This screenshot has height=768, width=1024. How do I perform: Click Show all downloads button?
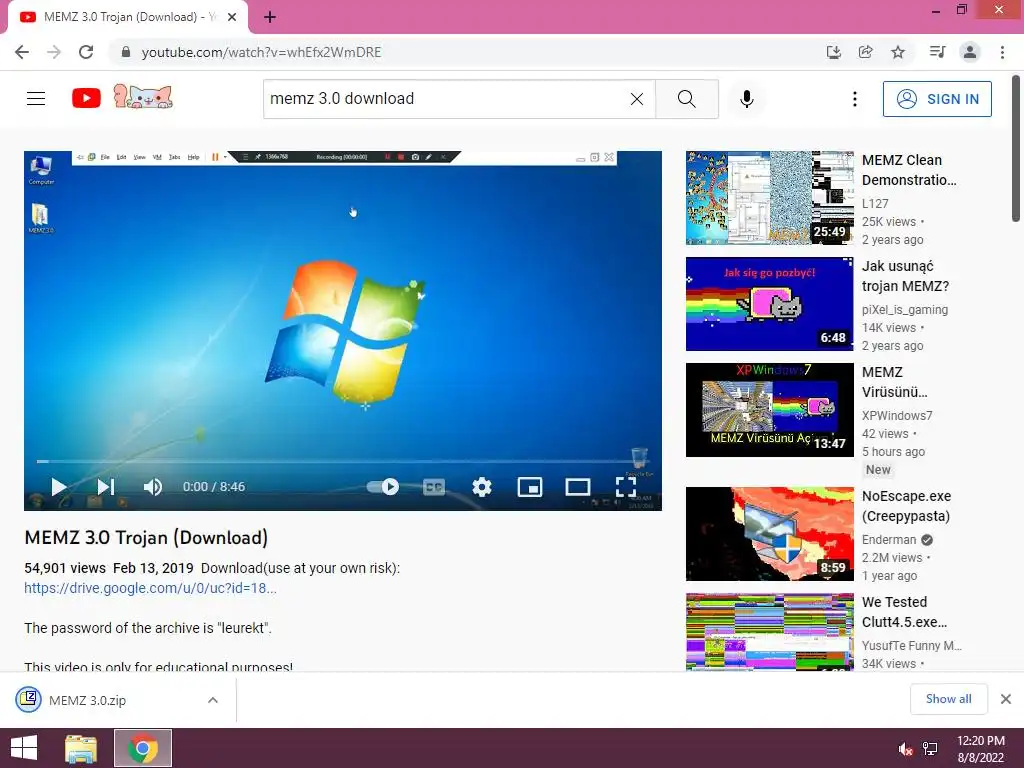(948, 699)
